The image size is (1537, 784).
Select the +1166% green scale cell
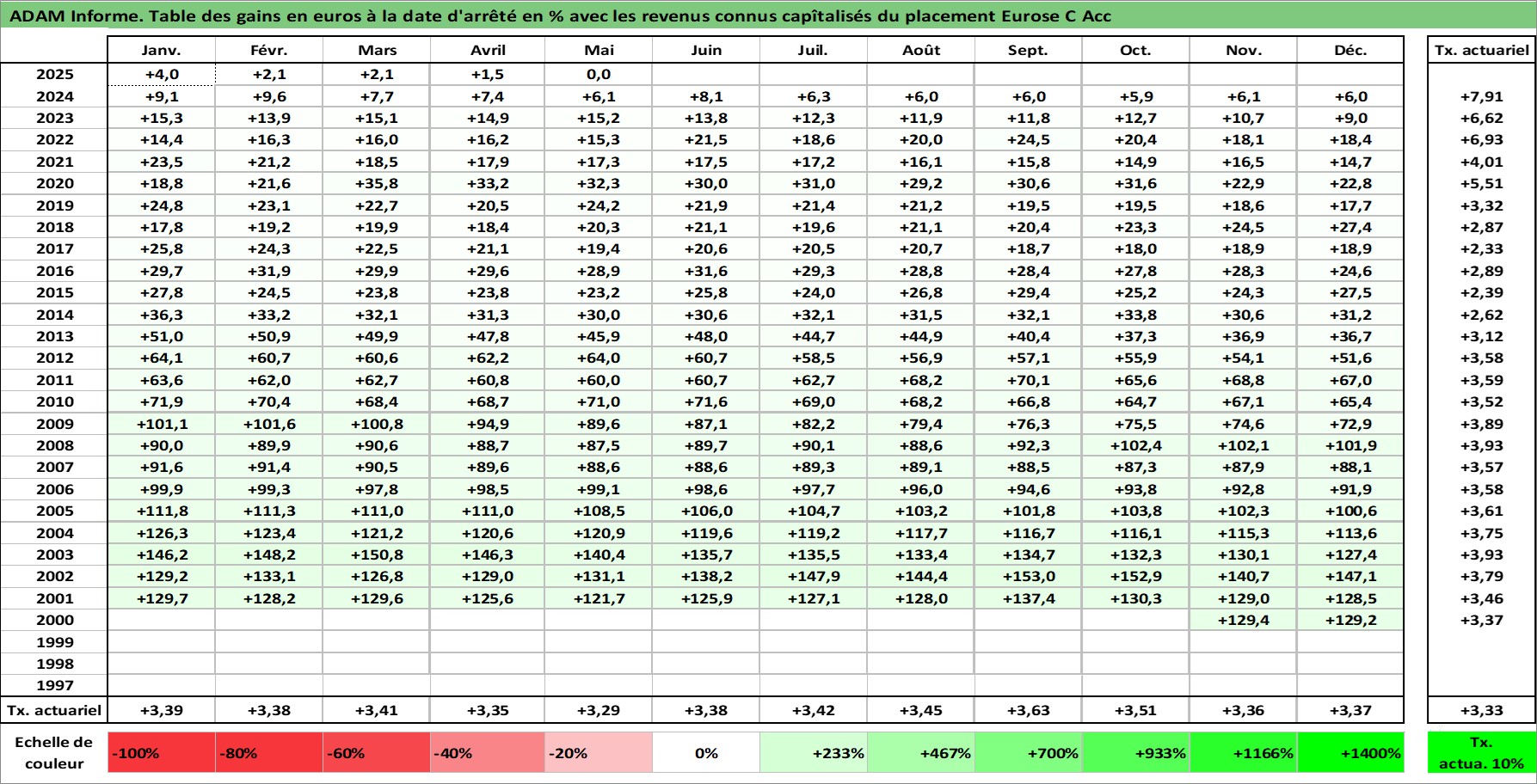coord(1244,753)
